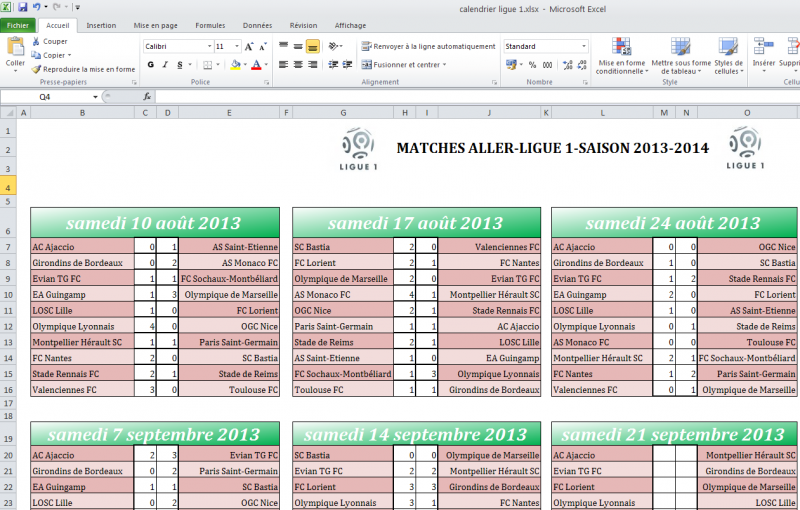This screenshot has height=510, width=800.
Task: Click Reproduire la mise en forme paintbrush
Action: tap(37, 69)
